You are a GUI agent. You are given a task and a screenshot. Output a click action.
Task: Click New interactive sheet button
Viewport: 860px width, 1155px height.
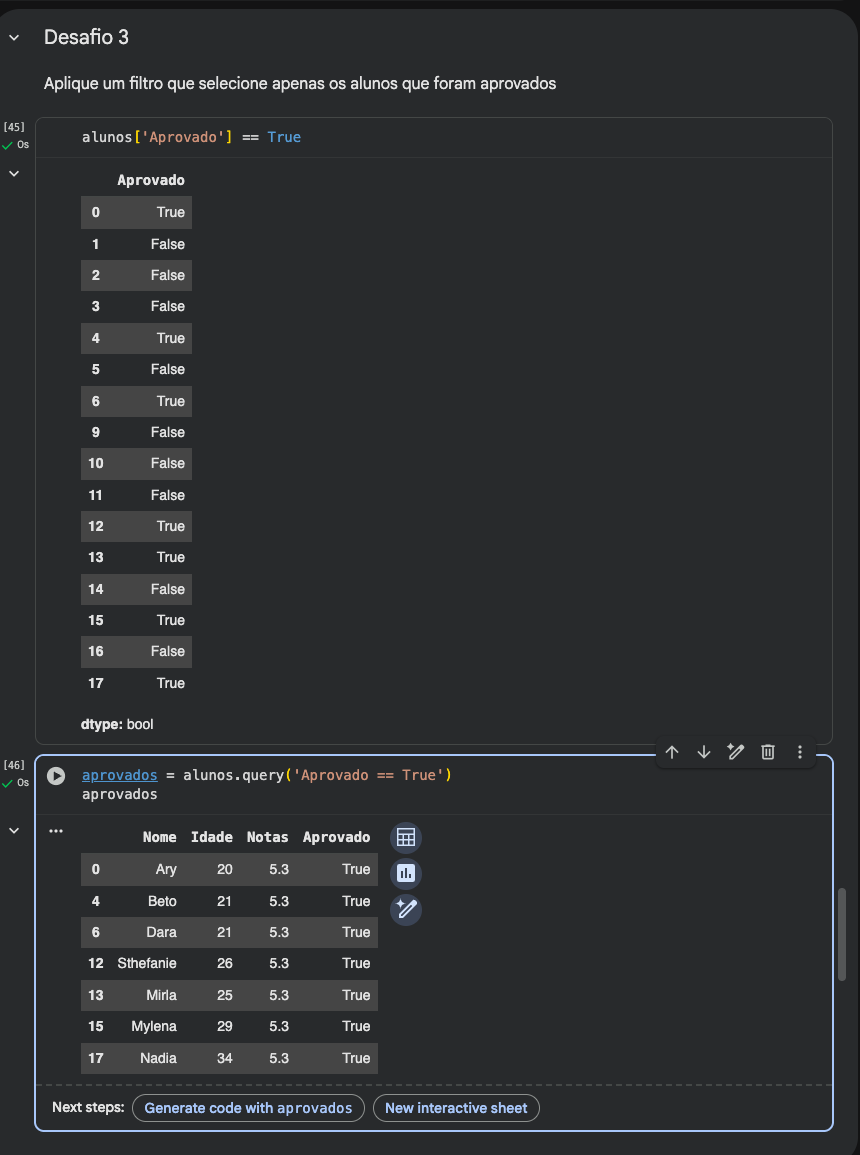[x=456, y=1108]
